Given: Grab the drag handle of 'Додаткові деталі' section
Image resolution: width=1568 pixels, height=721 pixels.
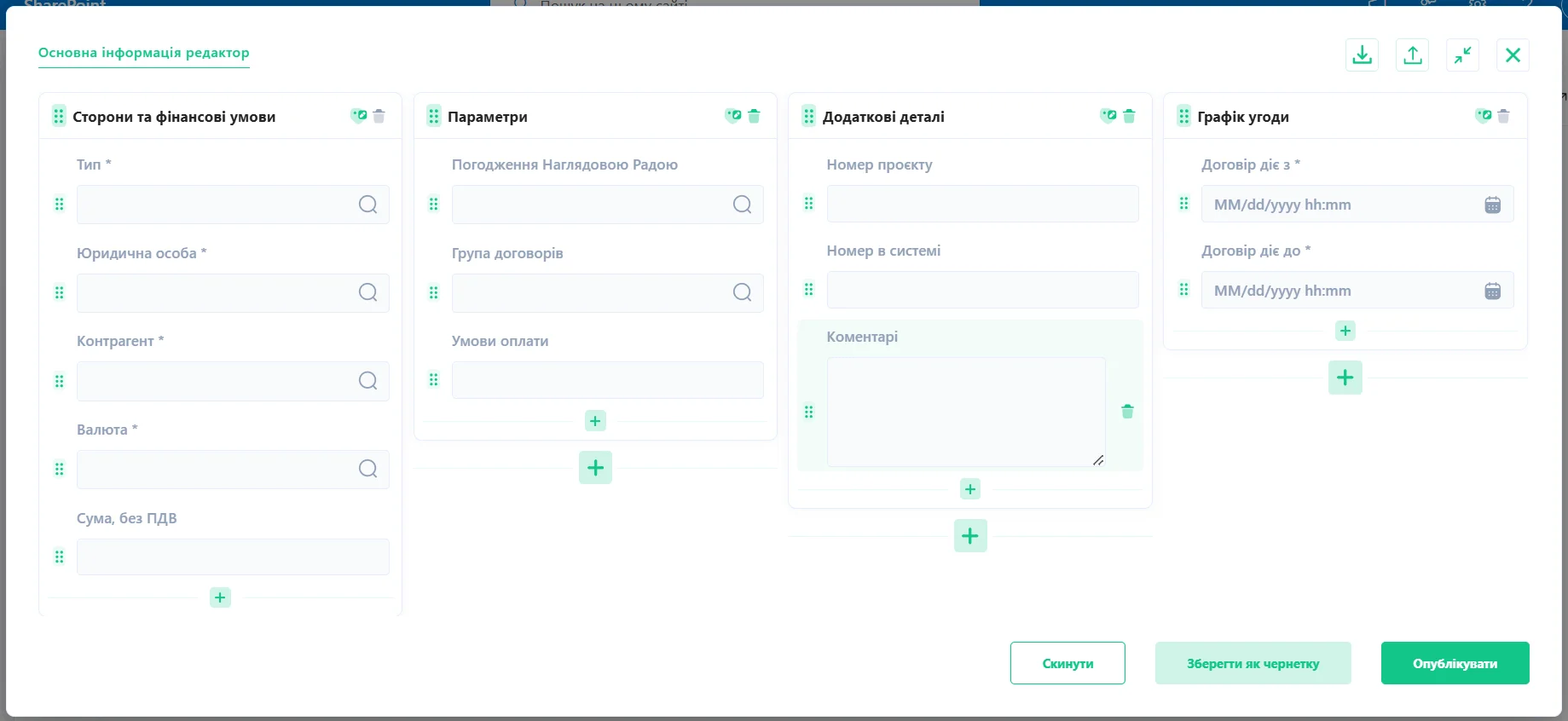Looking at the screenshot, I should (x=809, y=116).
